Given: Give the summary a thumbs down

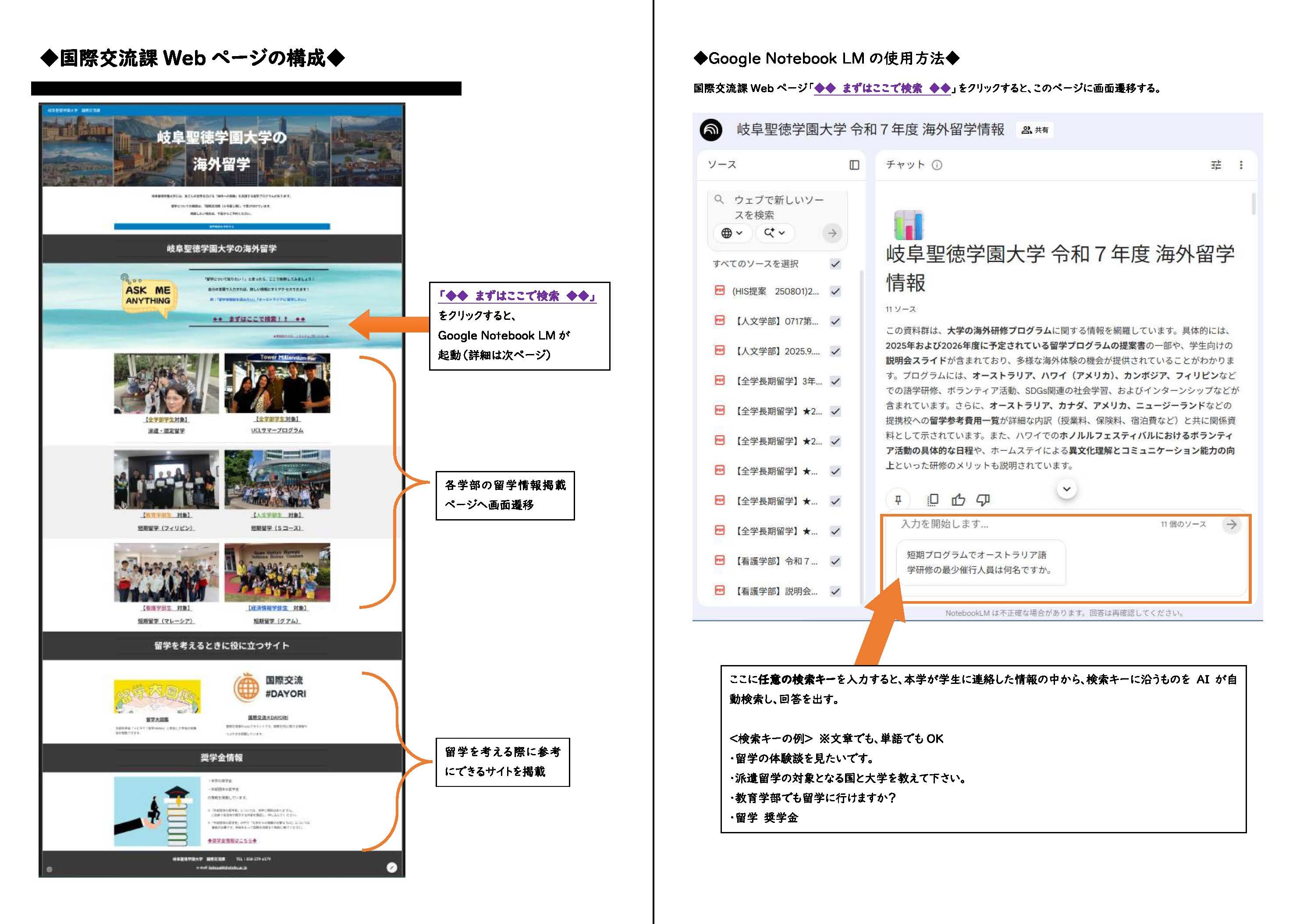Looking at the screenshot, I should [x=983, y=500].
